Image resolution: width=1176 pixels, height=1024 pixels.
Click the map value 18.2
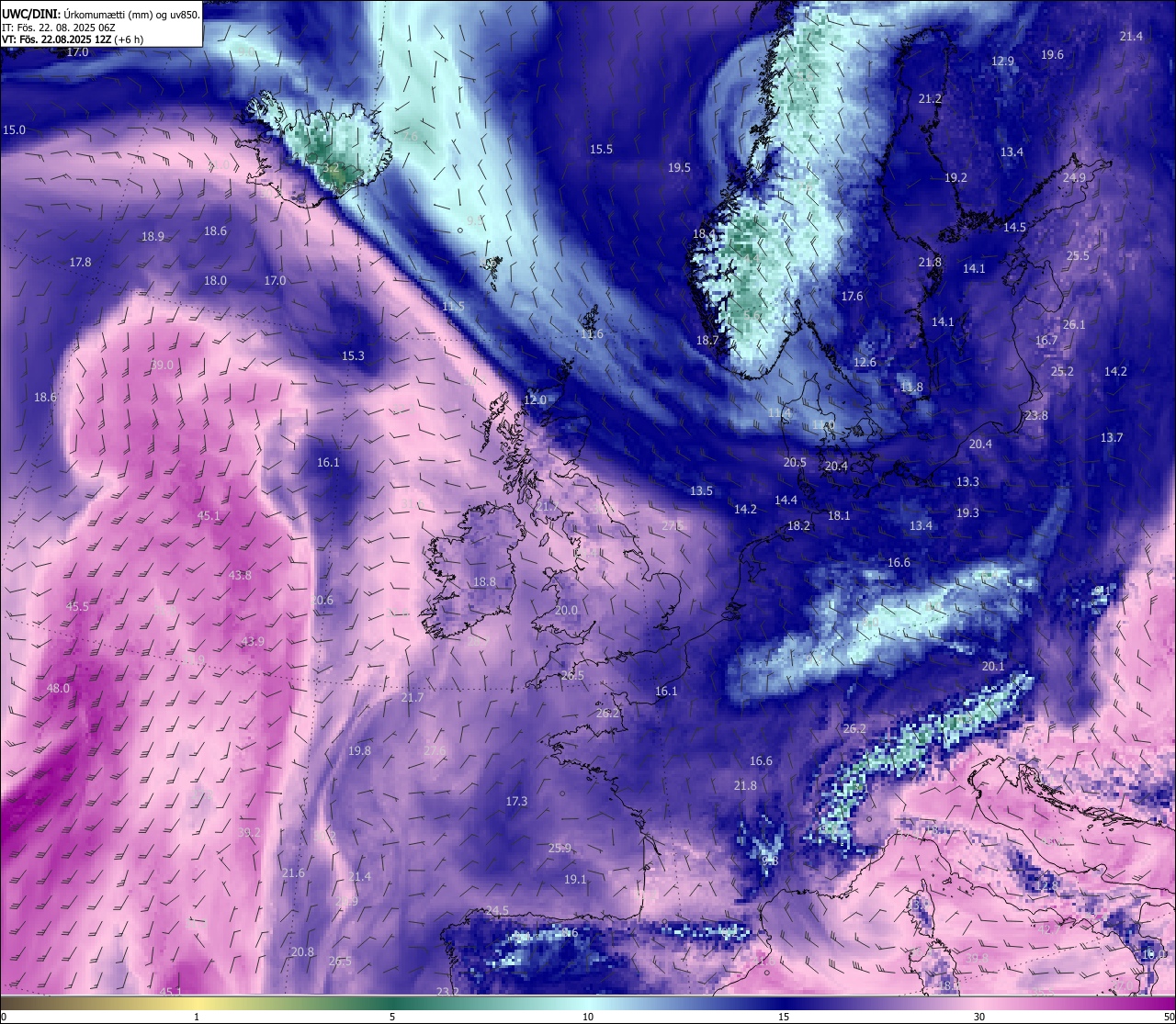pos(798,526)
